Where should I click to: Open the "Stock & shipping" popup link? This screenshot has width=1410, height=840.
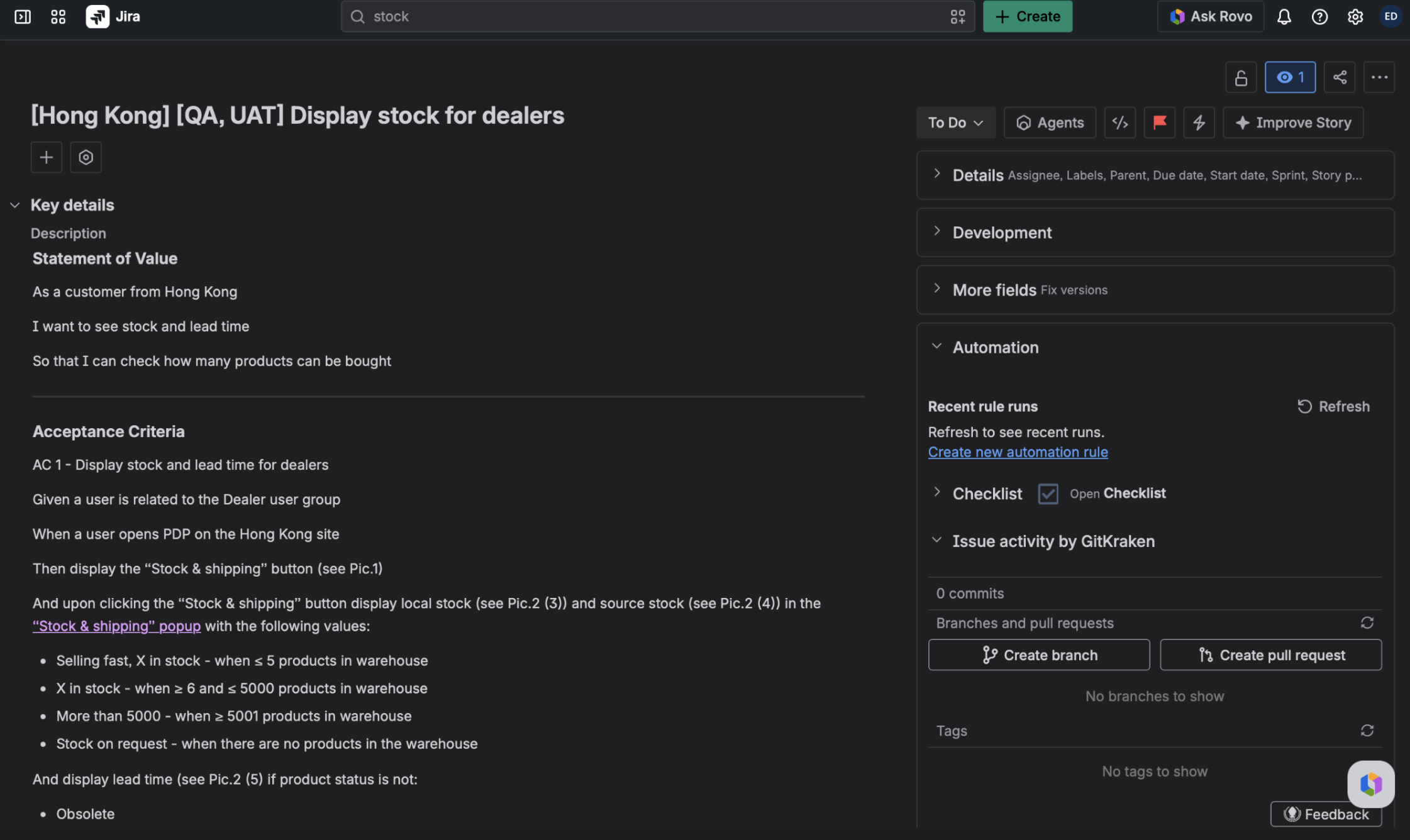tap(116, 626)
